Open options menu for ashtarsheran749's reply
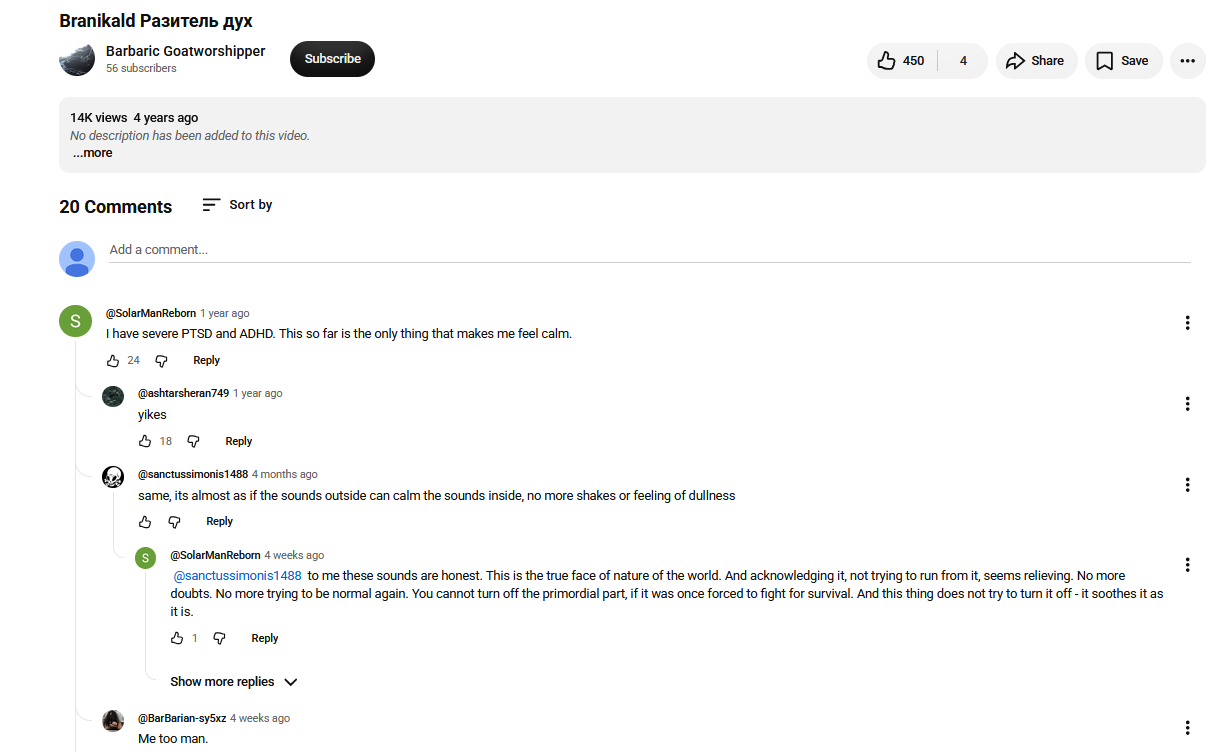This screenshot has width=1210, height=752. (1187, 404)
